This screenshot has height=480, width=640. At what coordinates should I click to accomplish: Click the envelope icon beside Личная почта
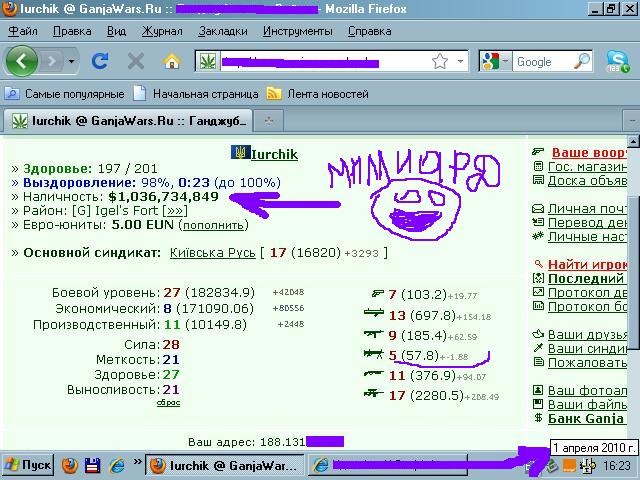(538, 209)
